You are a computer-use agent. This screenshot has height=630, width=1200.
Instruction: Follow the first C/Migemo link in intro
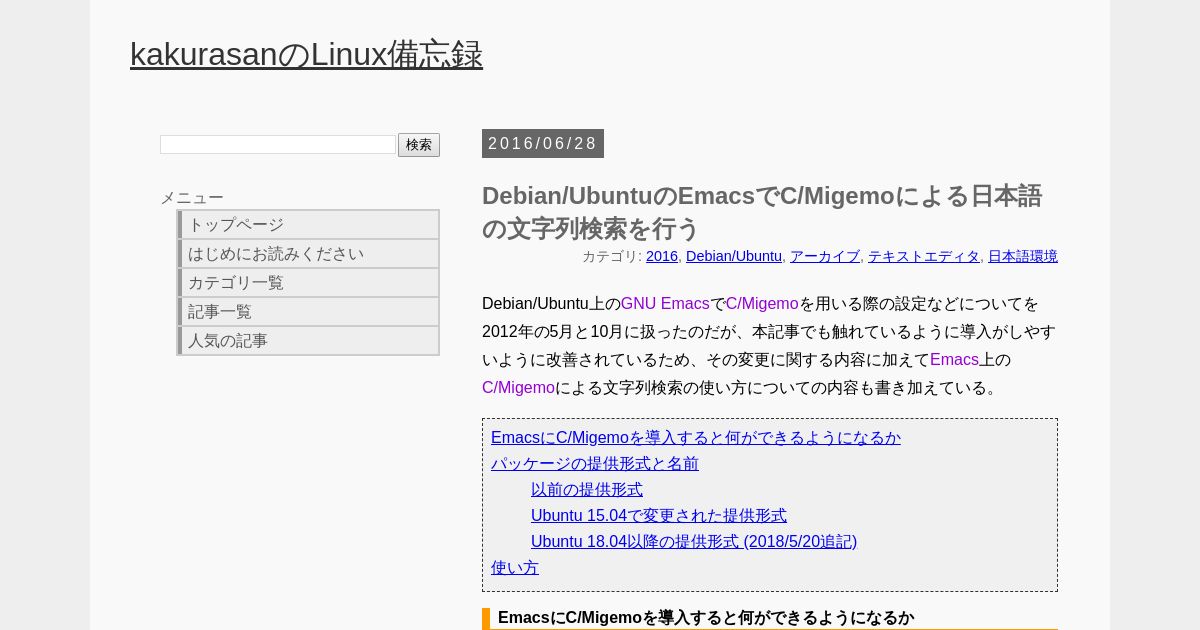tap(762, 304)
